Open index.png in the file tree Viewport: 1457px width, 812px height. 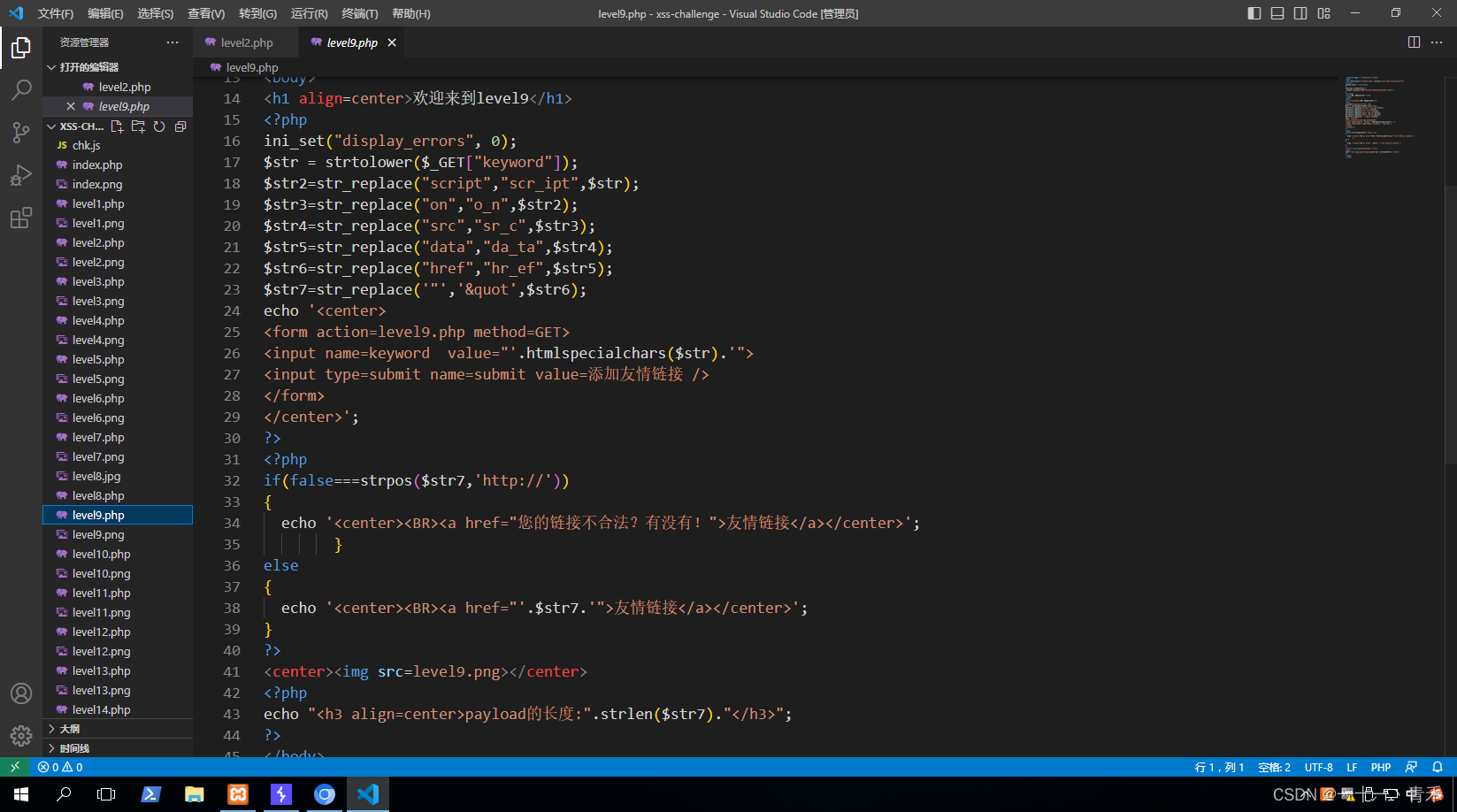(x=118, y=184)
